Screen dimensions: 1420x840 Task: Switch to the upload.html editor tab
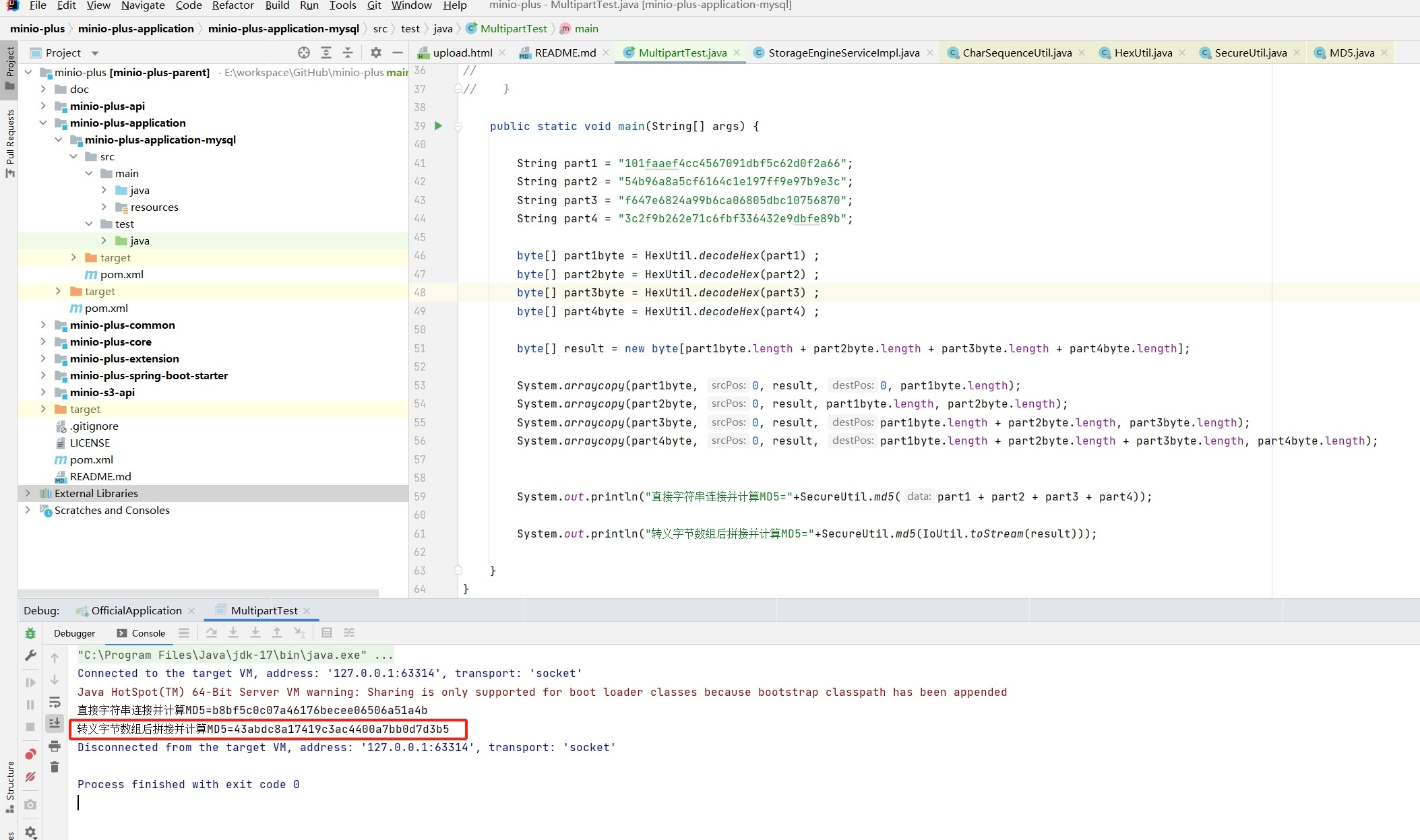tap(462, 53)
